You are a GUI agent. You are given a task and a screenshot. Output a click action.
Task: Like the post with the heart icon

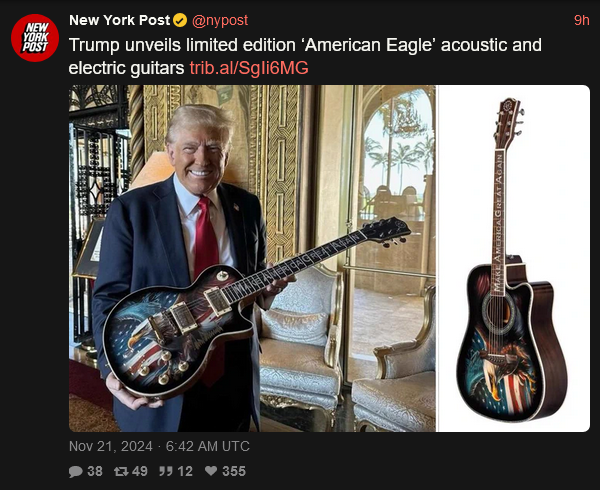[x=211, y=471]
